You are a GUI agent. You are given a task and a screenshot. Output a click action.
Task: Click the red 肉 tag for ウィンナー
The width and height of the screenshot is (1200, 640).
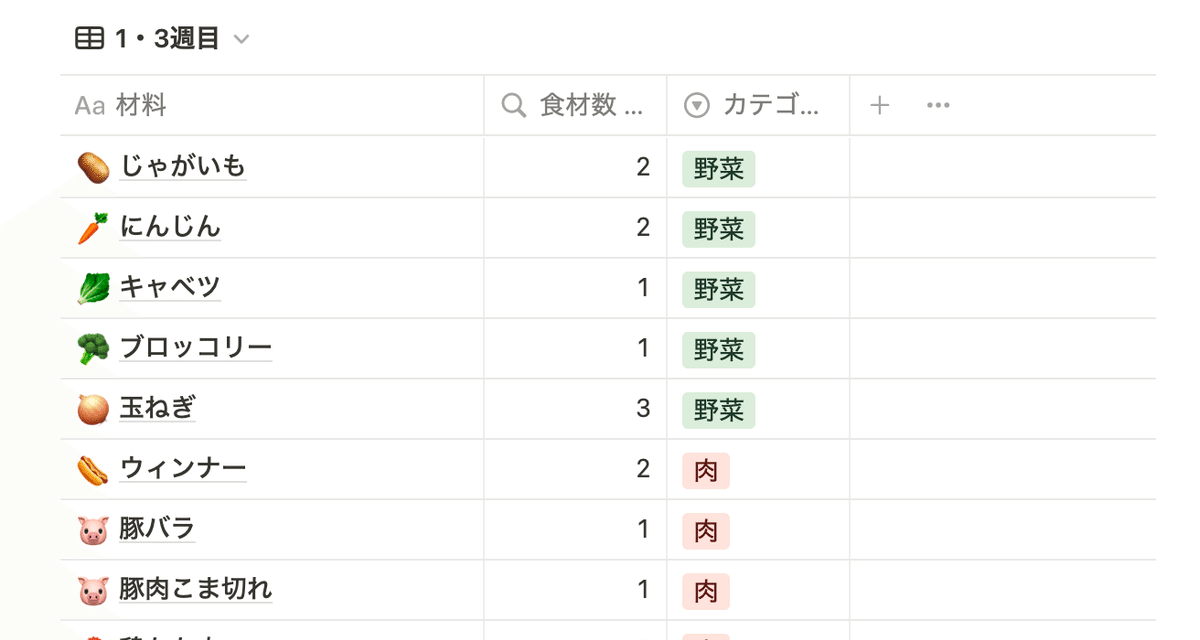(x=706, y=470)
